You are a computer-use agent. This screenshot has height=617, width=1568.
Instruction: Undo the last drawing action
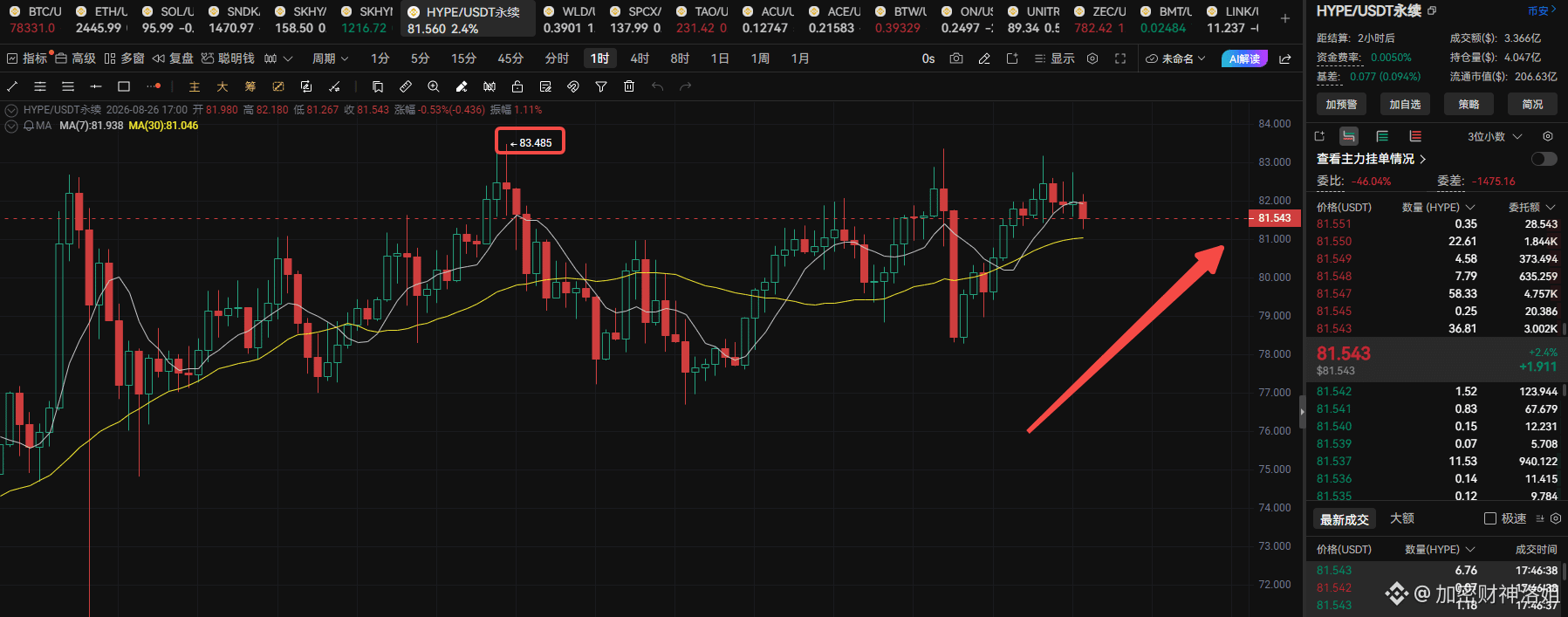(657, 86)
